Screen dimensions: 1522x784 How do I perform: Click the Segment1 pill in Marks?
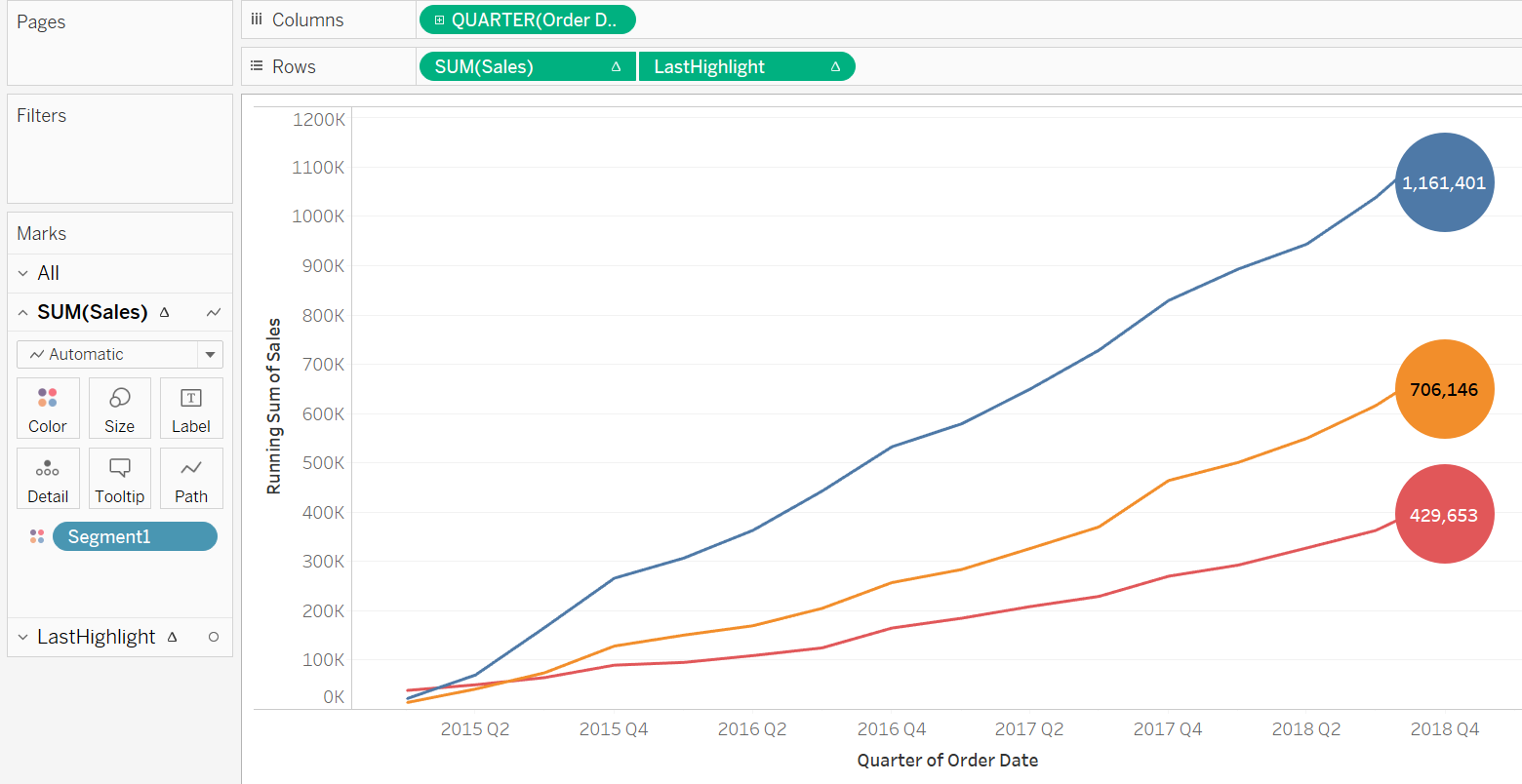pos(135,536)
